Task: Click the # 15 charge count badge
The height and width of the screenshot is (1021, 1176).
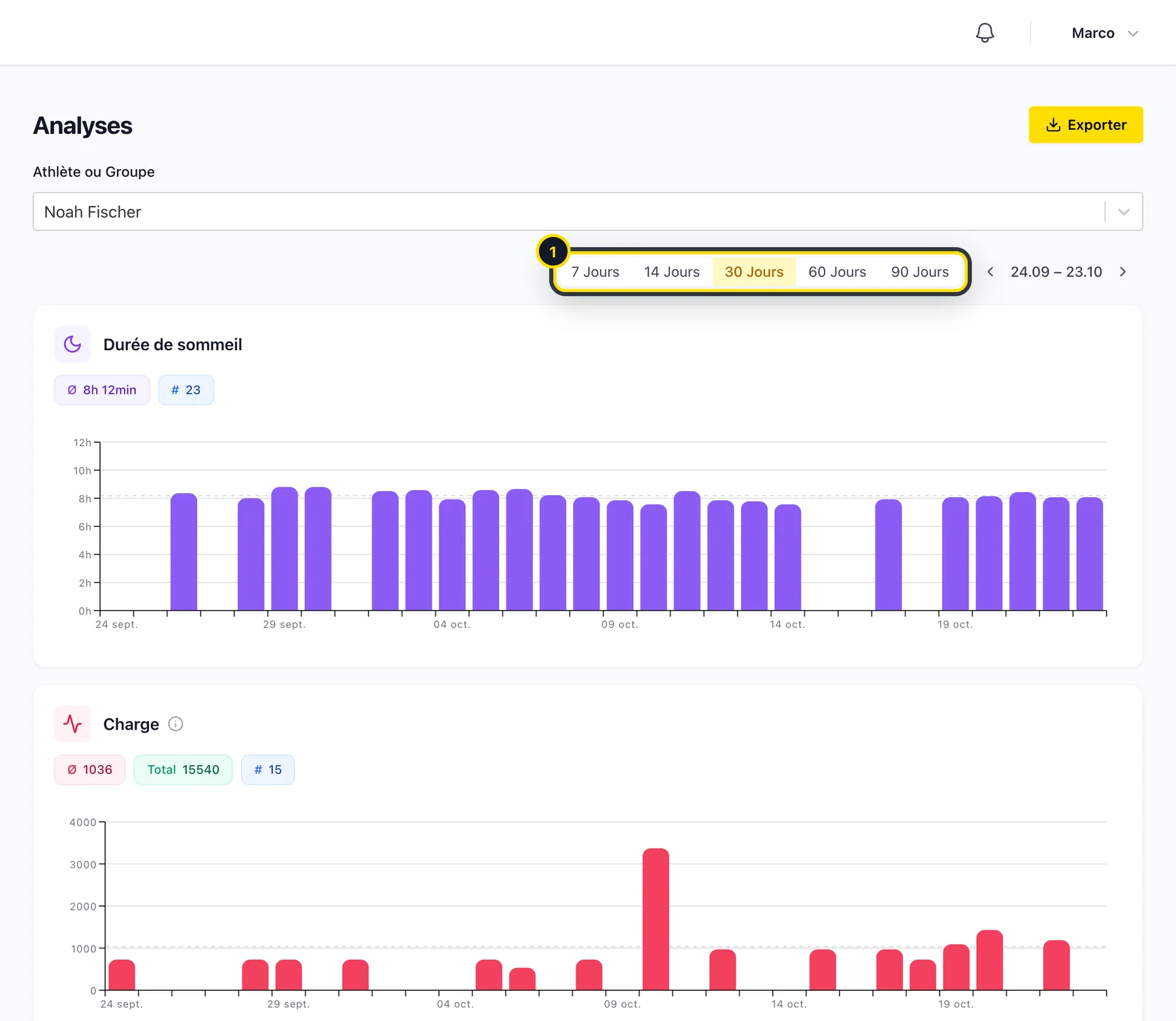Action: coord(268,770)
